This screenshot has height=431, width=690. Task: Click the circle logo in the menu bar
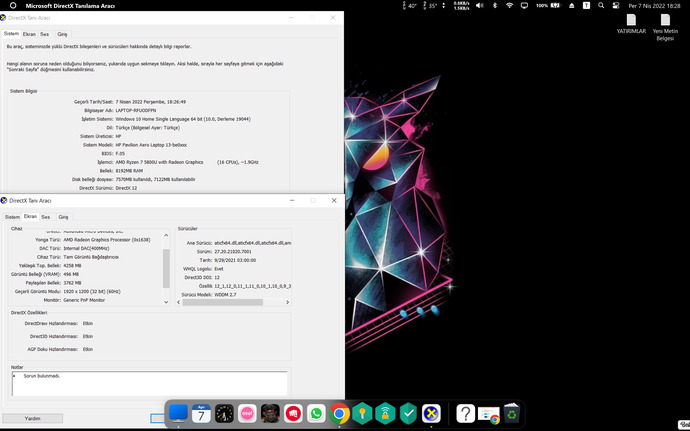click(x=13, y=6)
